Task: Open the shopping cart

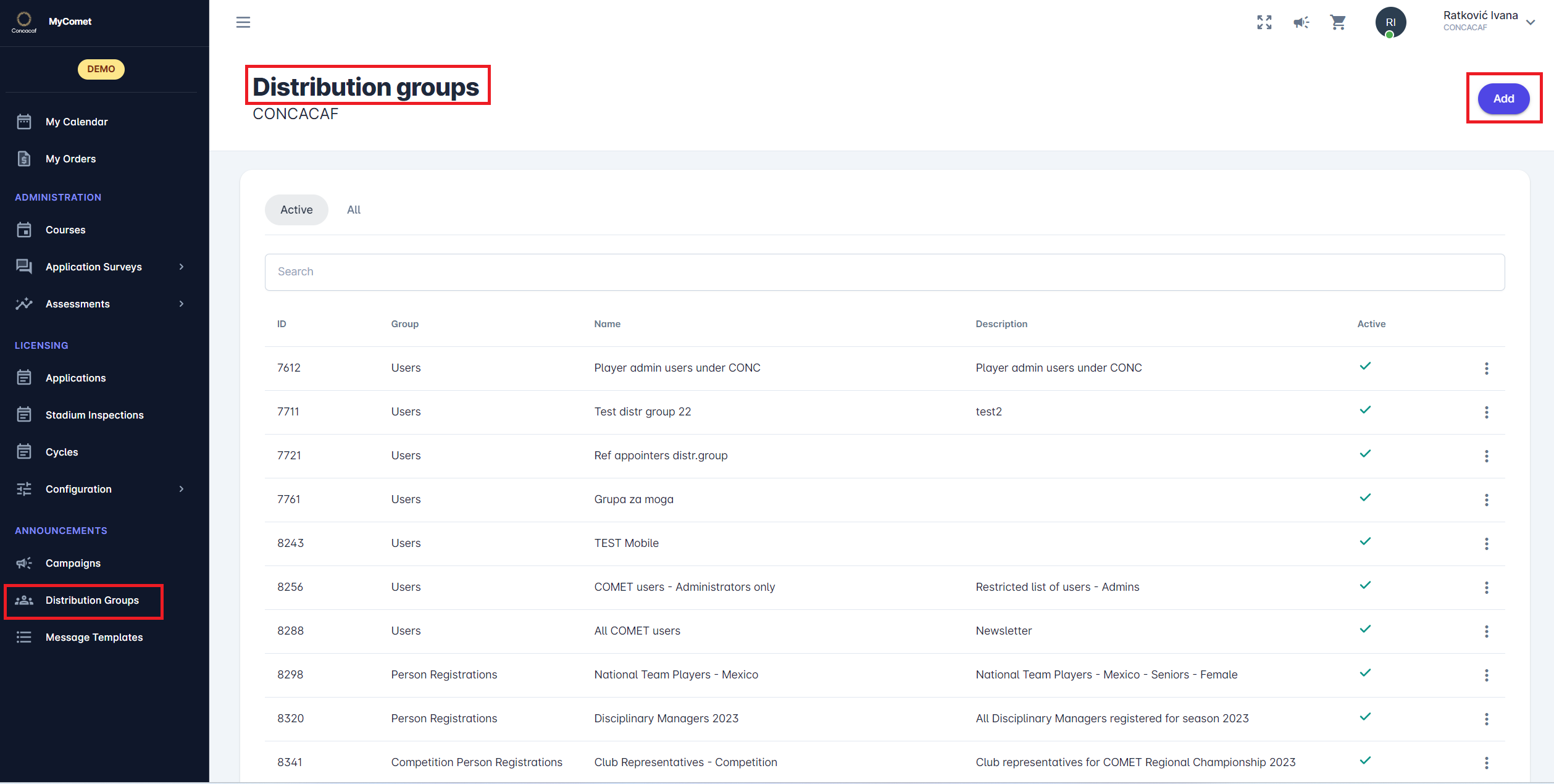Action: (1338, 22)
